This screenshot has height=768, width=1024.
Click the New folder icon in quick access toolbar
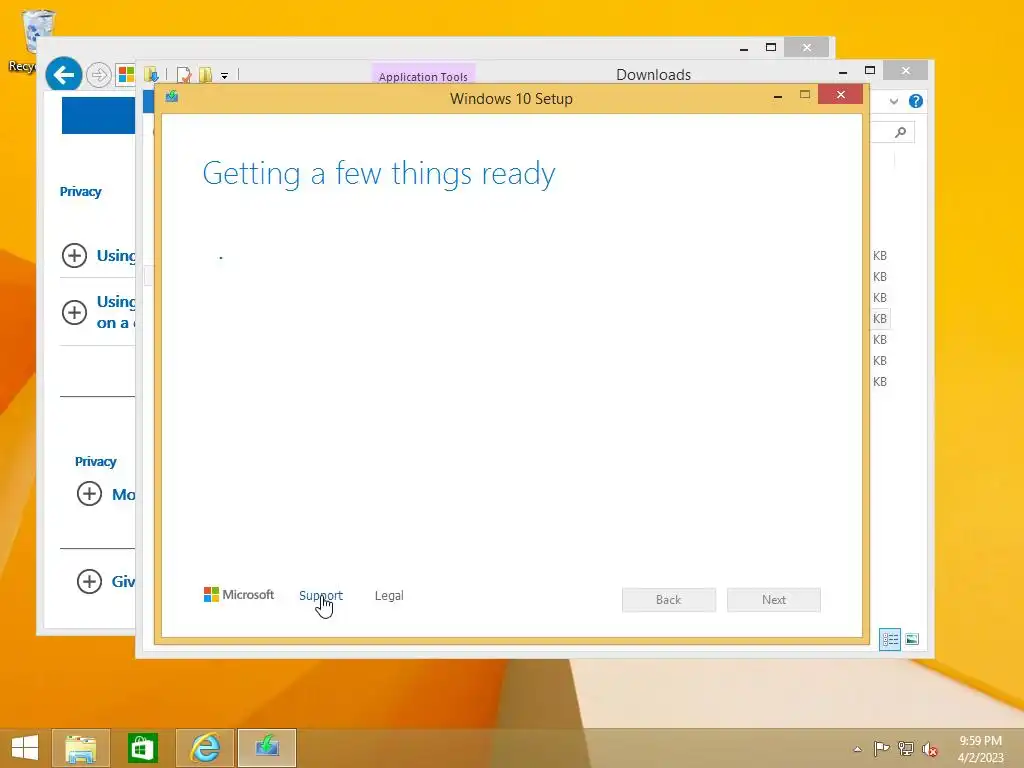click(x=205, y=75)
